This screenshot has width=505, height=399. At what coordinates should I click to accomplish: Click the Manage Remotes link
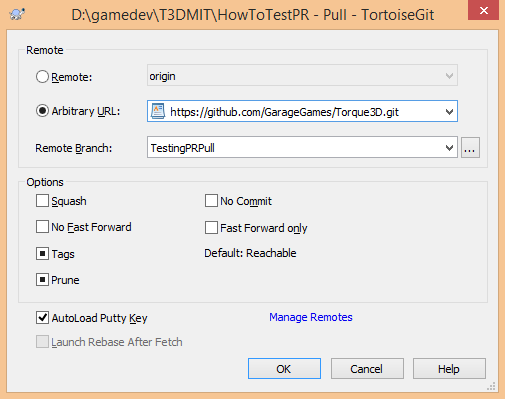tap(311, 317)
